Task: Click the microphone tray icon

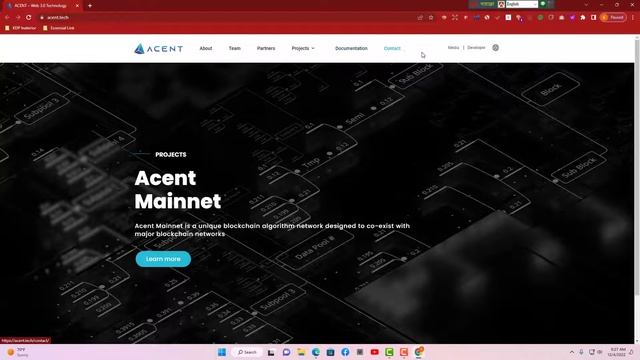Action: click(581, 352)
